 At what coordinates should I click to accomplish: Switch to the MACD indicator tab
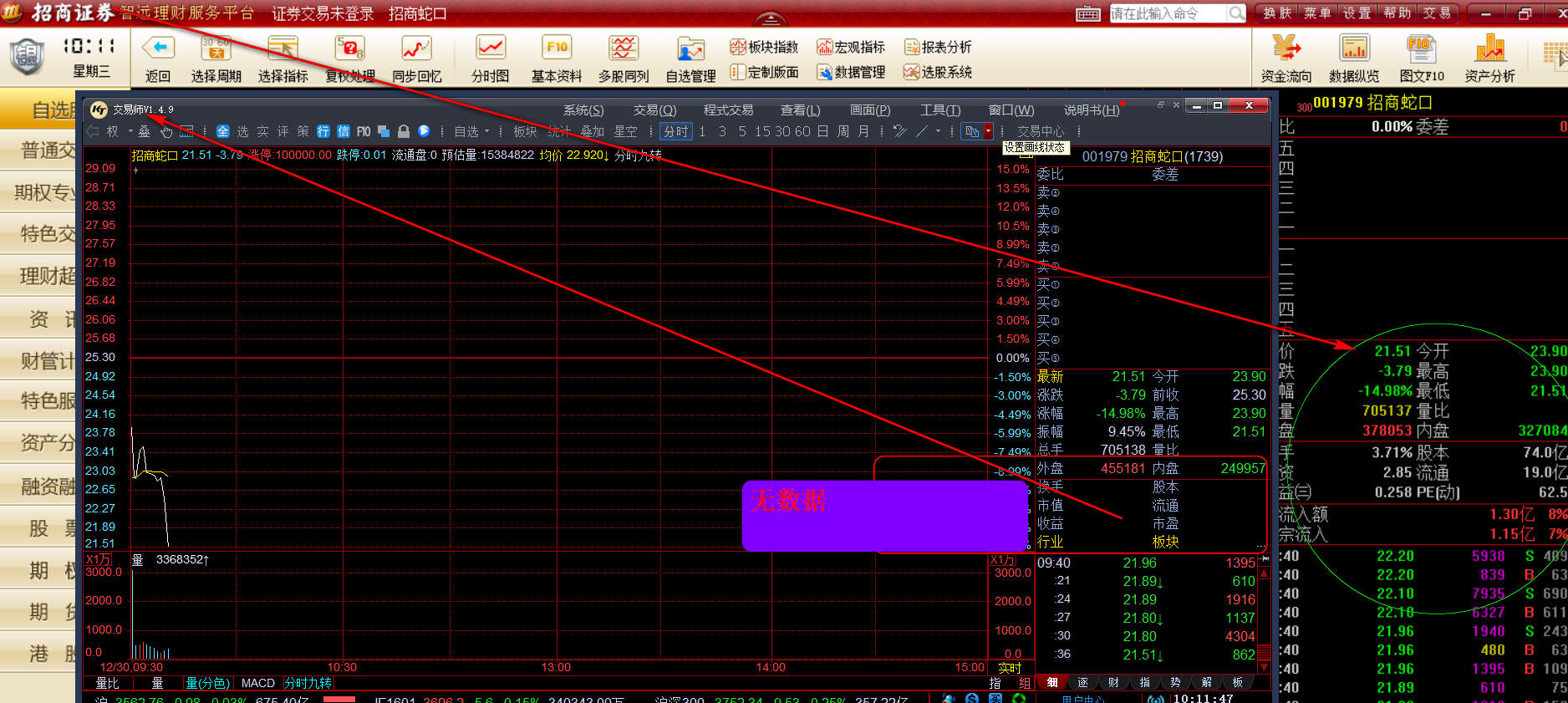tap(257, 683)
